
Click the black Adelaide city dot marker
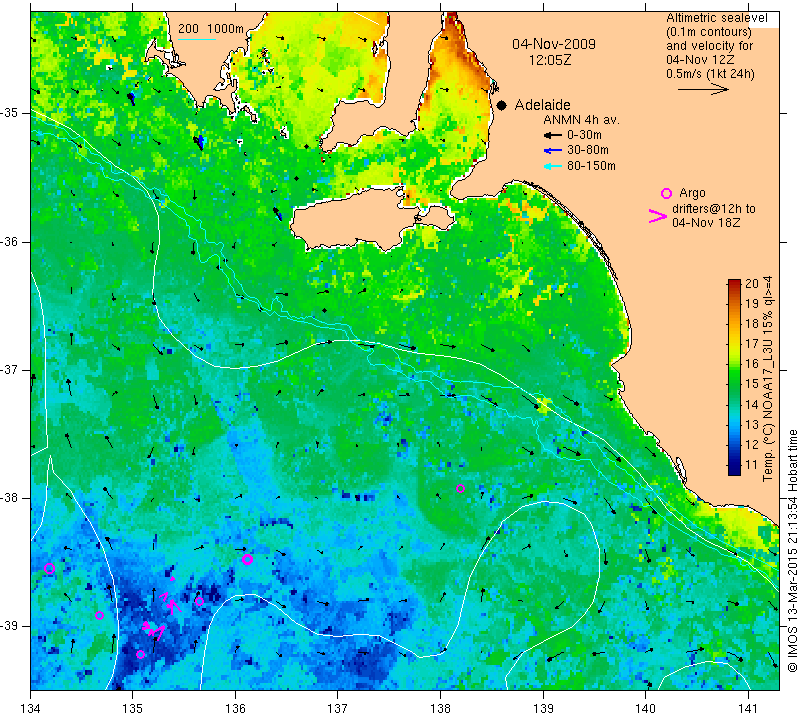tap(502, 106)
